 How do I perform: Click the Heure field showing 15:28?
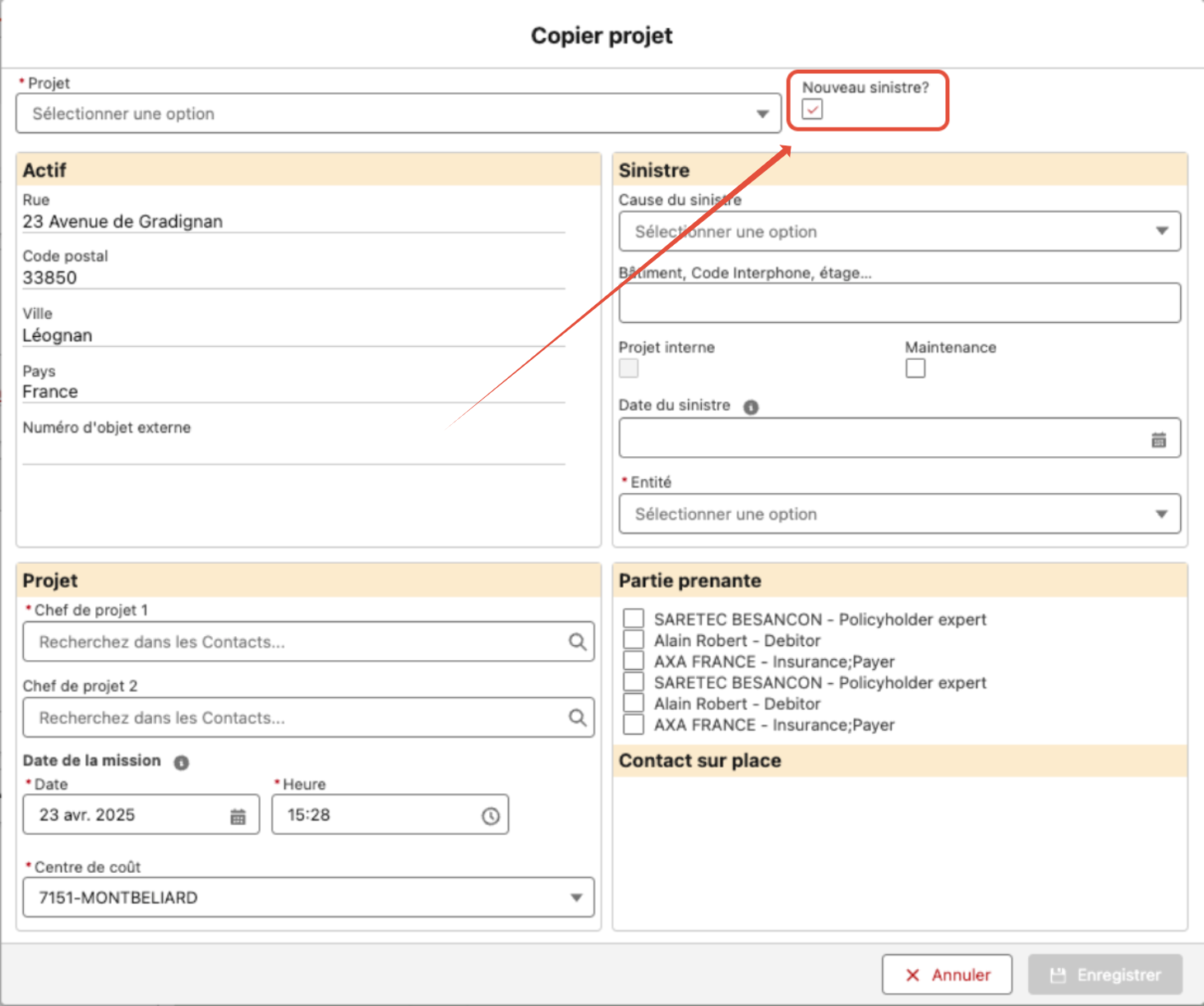(x=390, y=814)
